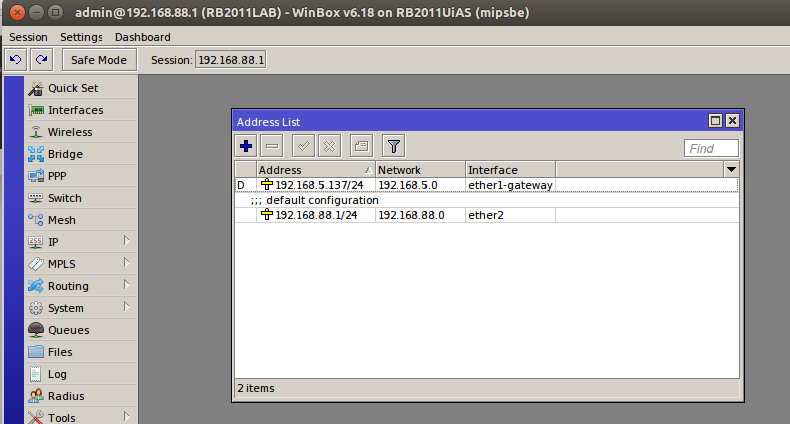The height and width of the screenshot is (424, 790).
Task: Open Files in the sidebar
Action: pos(60,352)
